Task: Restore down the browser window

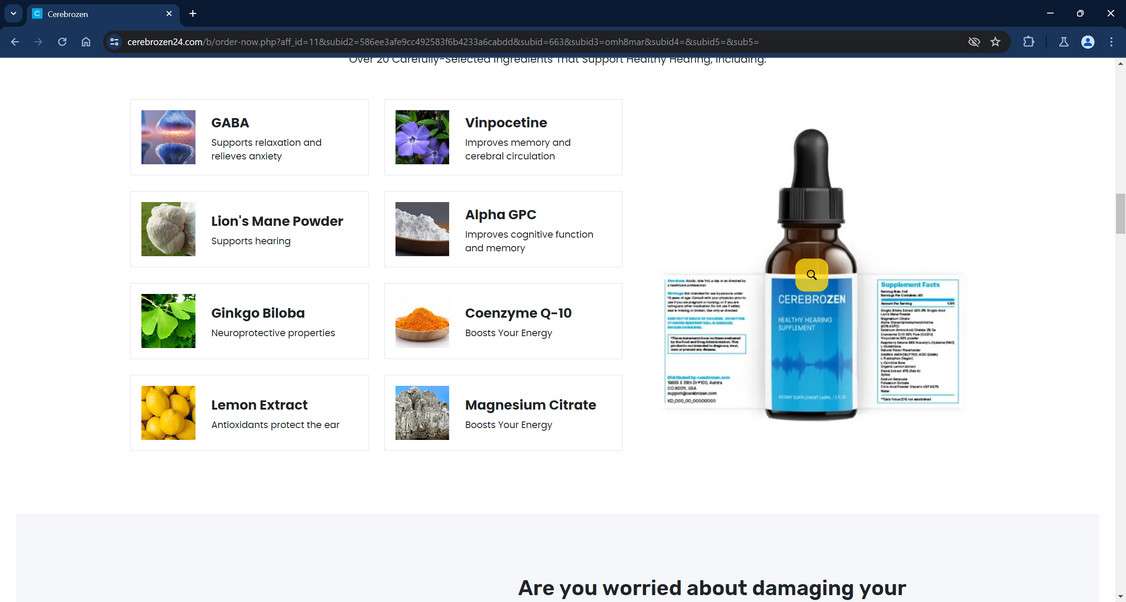Action: 1080,14
